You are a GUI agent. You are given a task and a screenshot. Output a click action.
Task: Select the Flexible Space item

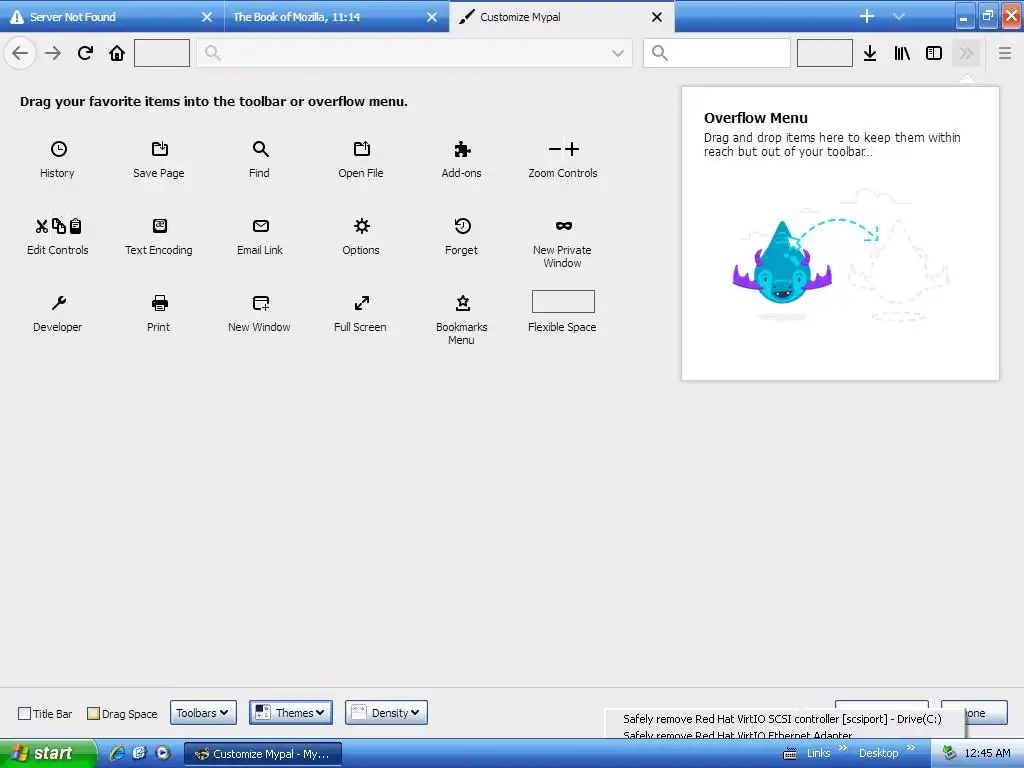[x=563, y=312]
